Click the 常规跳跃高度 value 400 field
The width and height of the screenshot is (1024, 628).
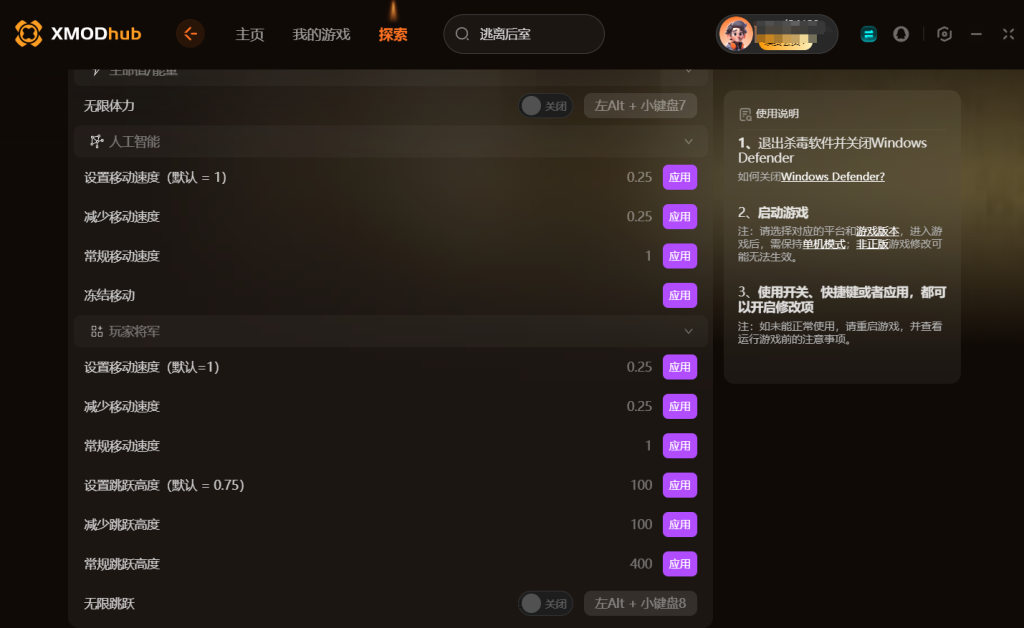point(641,564)
